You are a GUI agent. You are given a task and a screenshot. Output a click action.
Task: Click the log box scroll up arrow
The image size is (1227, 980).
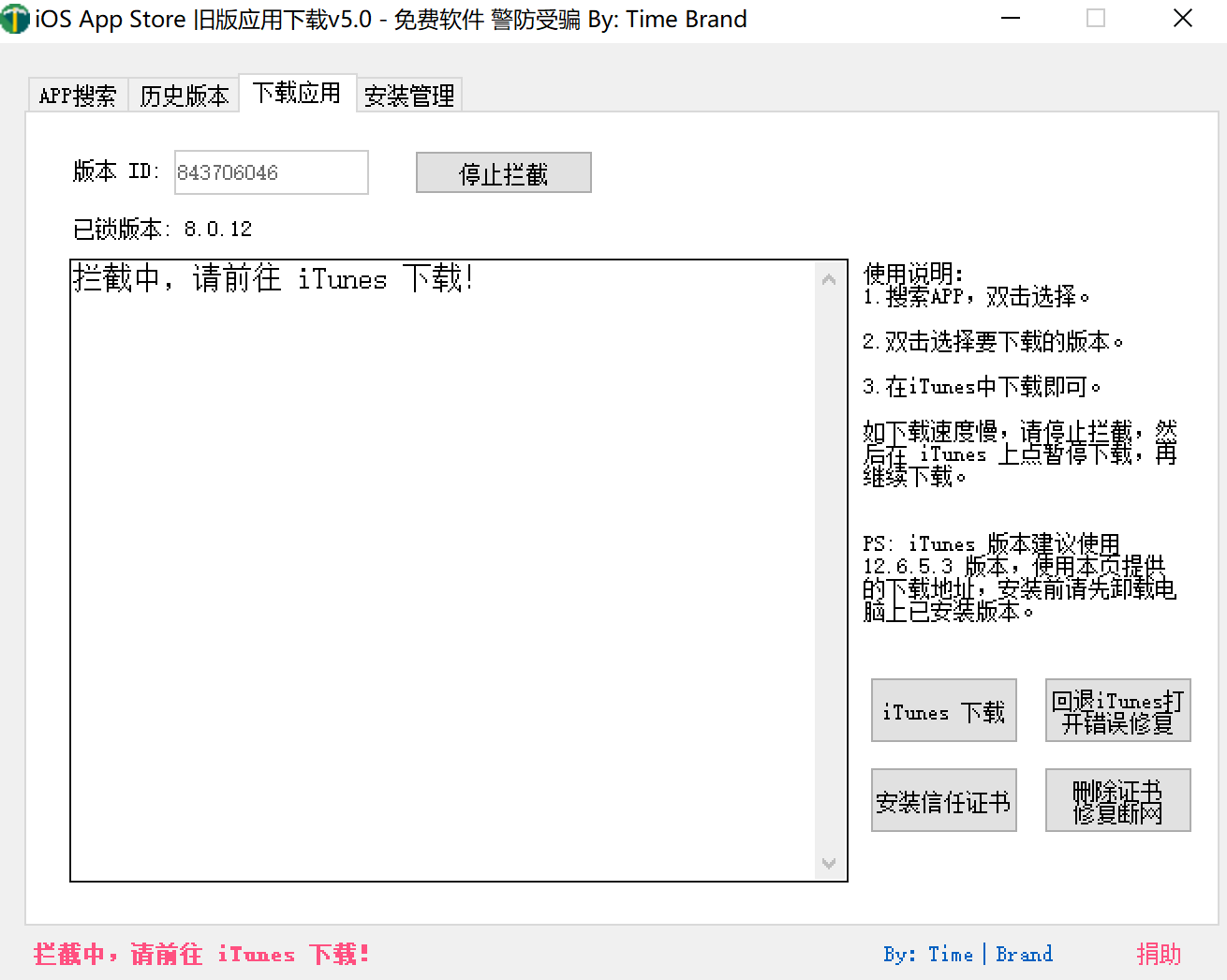tap(828, 279)
